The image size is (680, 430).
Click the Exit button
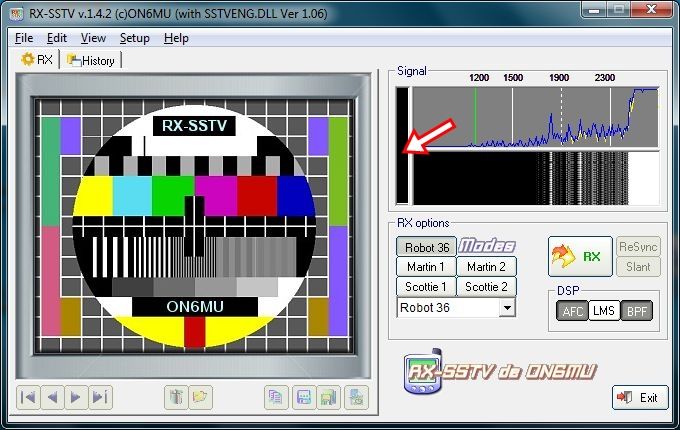pos(640,397)
